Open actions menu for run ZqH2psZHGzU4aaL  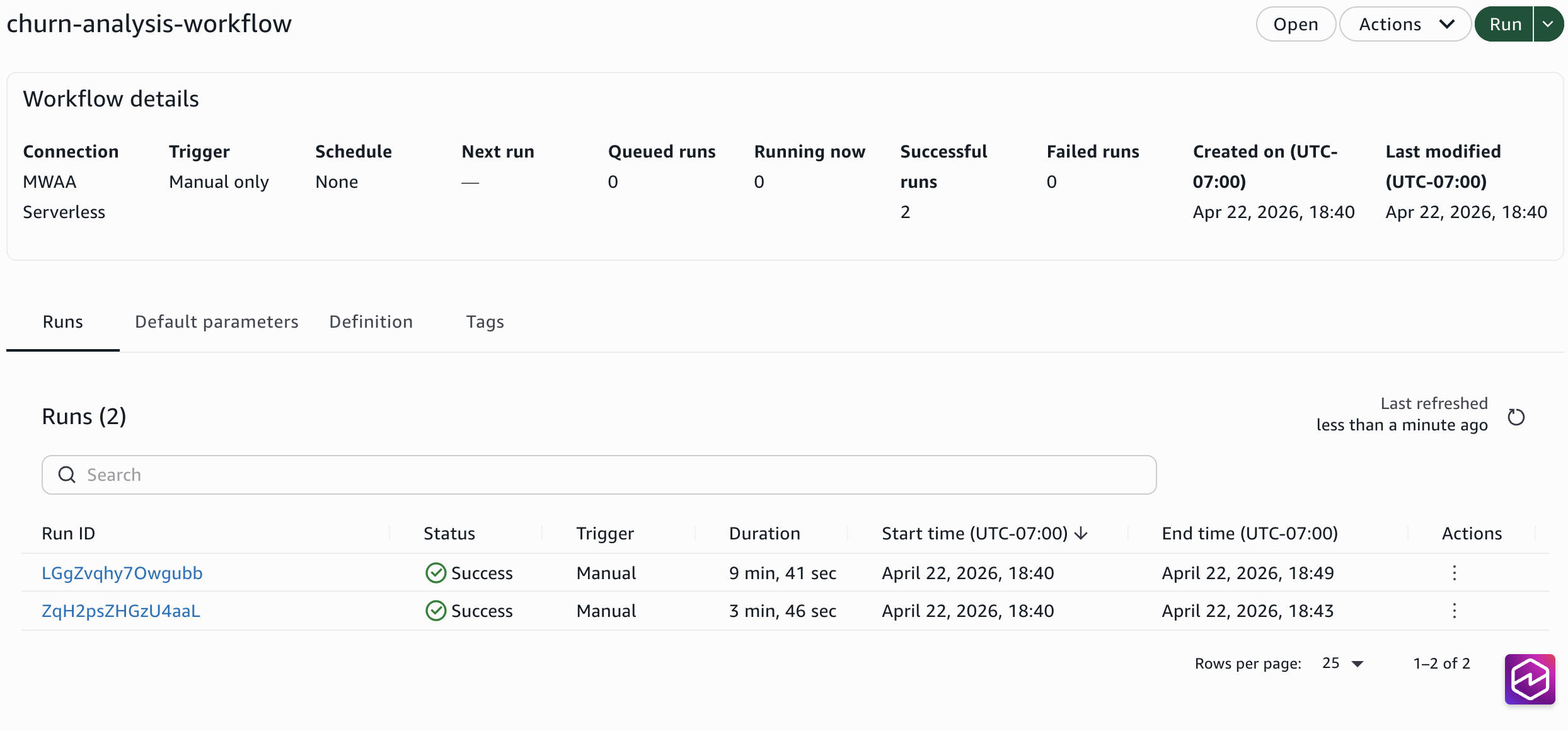click(1454, 611)
